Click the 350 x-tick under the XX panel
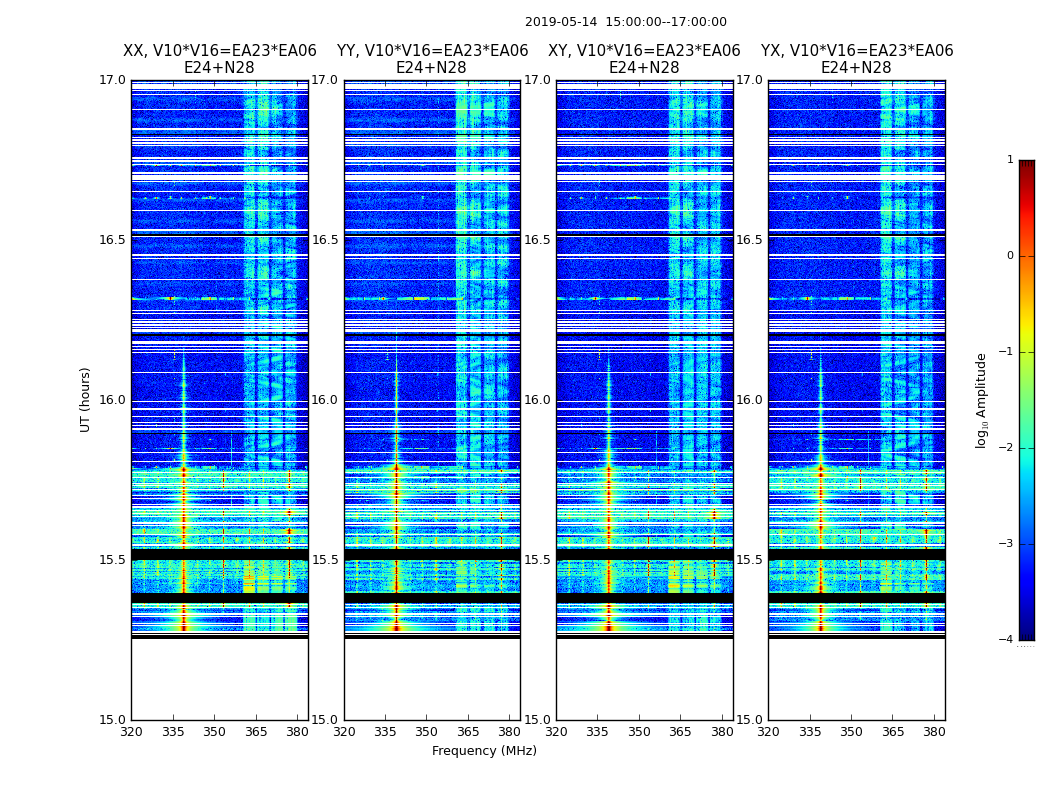The height and width of the screenshot is (800, 1050). (x=214, y=732)
